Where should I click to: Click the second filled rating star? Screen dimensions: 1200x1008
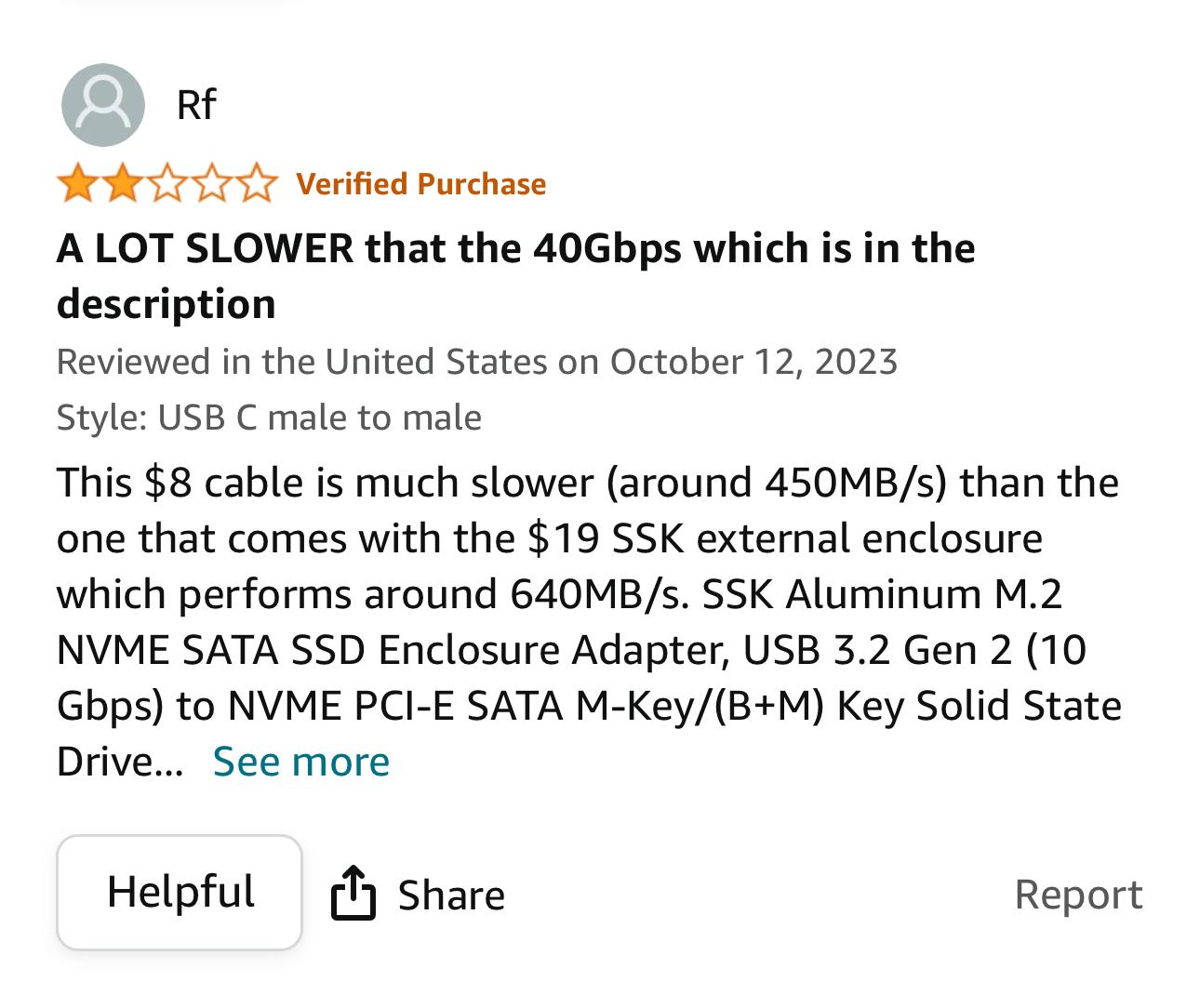tap(122, 184)
